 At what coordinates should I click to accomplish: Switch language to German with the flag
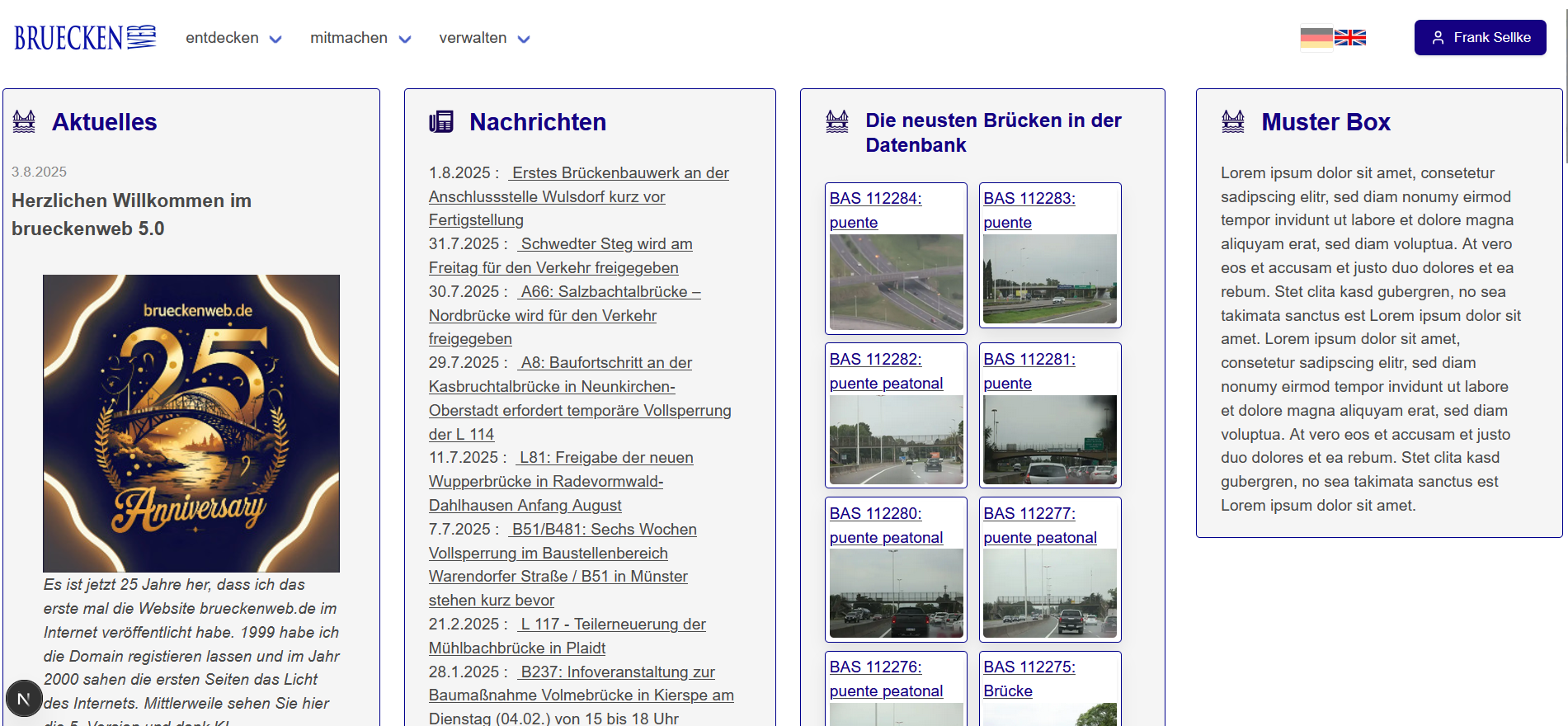(1316, 38)
